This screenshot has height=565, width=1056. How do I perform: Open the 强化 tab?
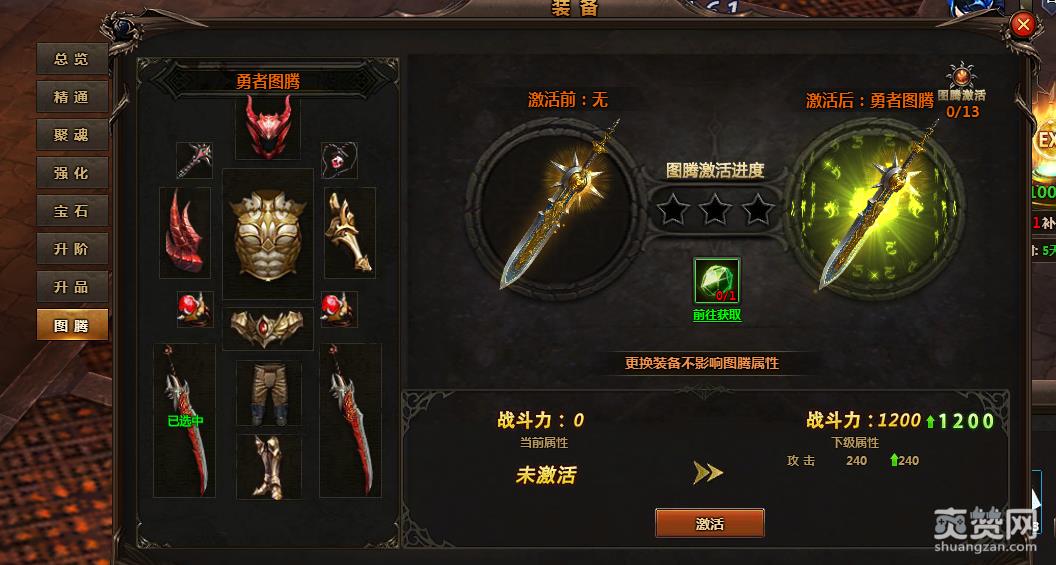tap(72, 173)
